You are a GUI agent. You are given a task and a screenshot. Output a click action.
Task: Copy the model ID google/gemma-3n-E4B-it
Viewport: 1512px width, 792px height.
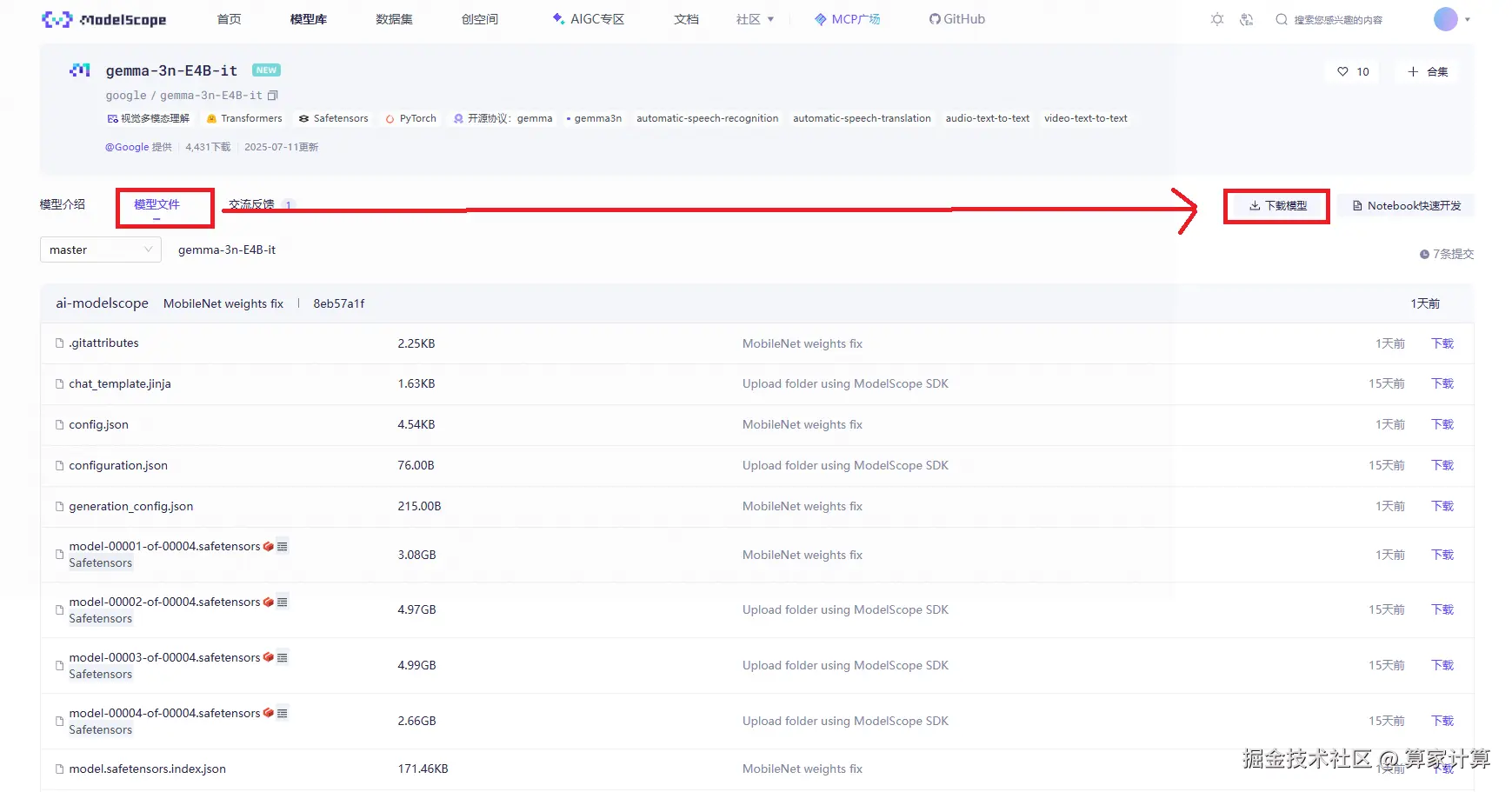pyautogui.click(x=273, y=96)
